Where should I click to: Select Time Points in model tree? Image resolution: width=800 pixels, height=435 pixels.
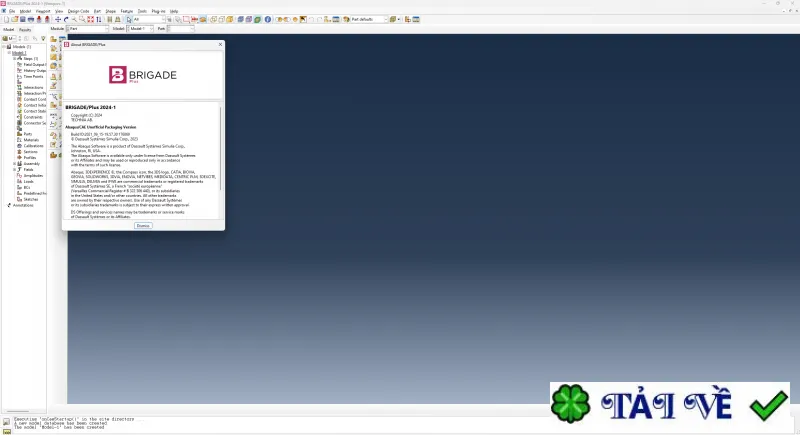(x=33, y=76)
